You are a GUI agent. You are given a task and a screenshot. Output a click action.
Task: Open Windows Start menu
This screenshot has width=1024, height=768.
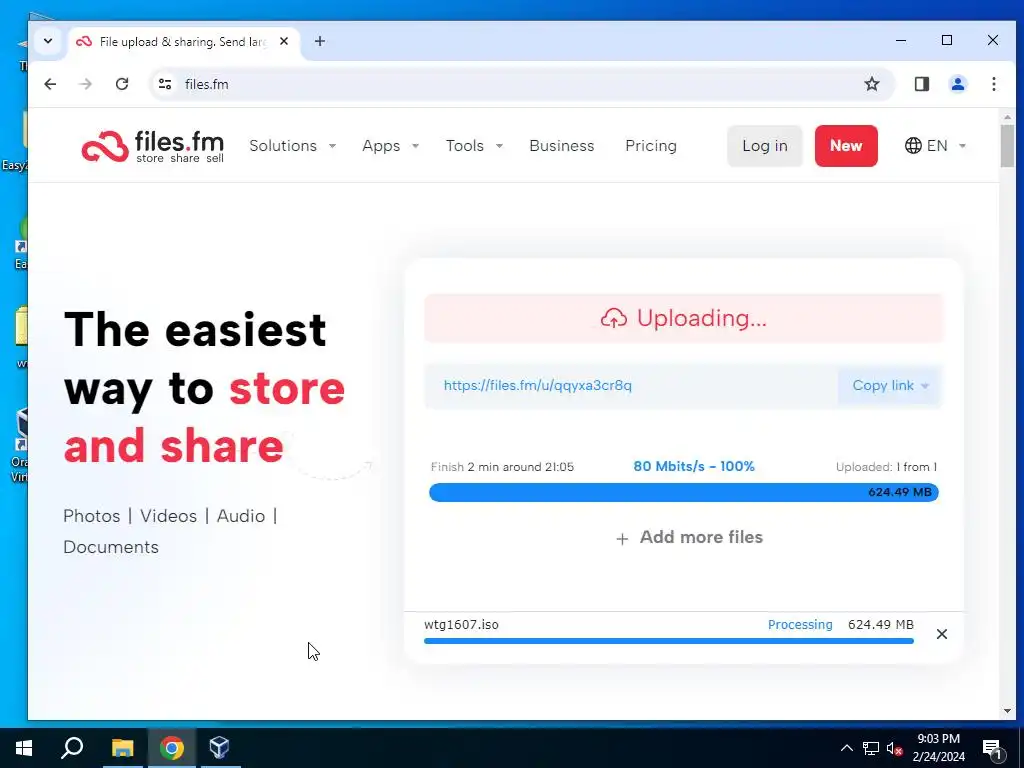tap(24, 748)
